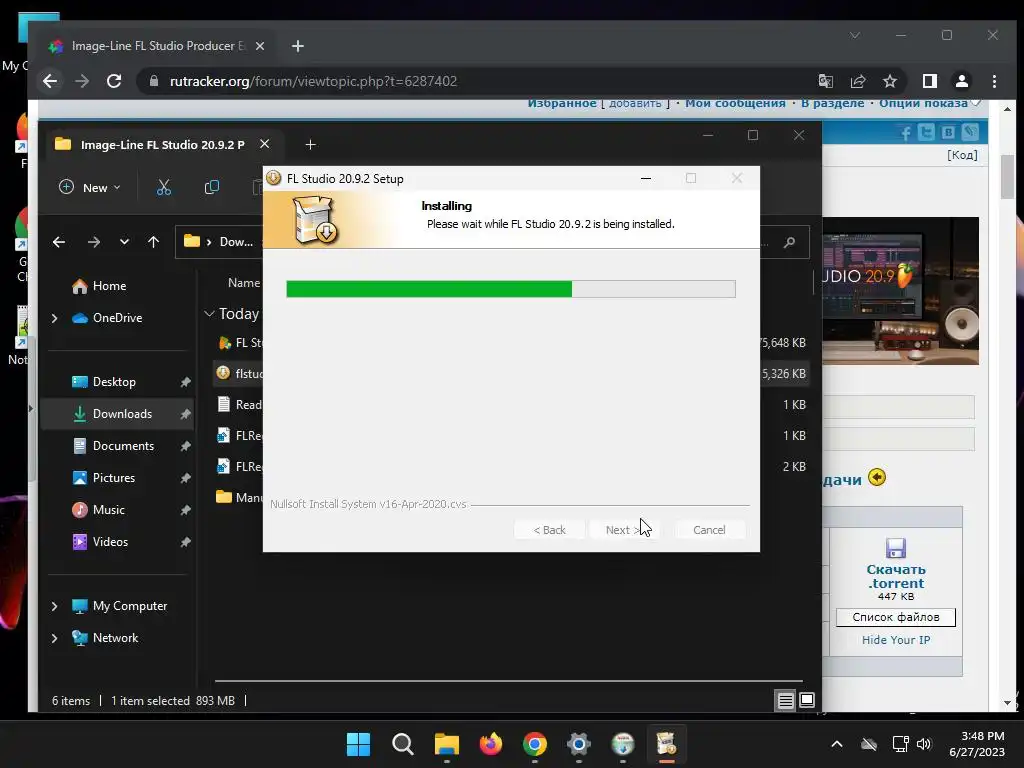
Task: Unpin Downloads from quick access
Action: 185,414
